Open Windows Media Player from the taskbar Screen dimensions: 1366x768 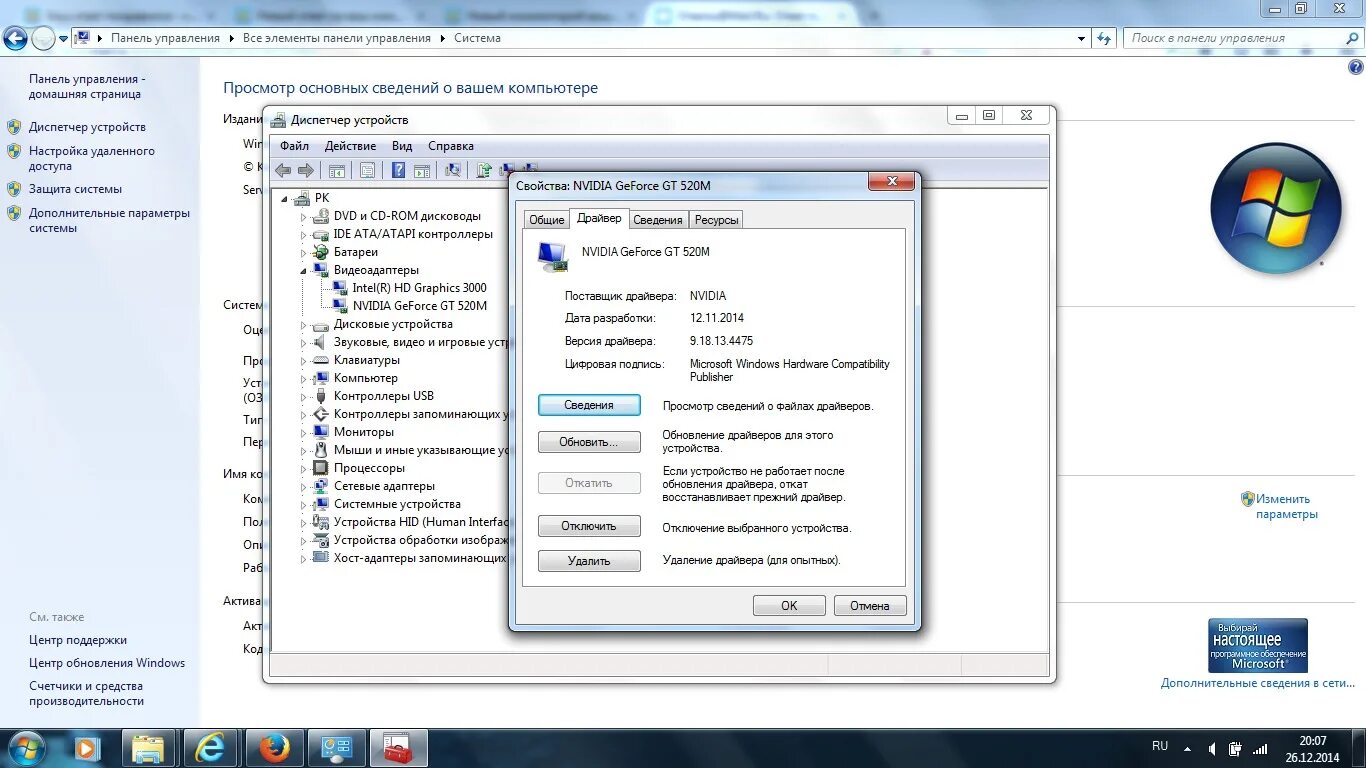point(87,748)
